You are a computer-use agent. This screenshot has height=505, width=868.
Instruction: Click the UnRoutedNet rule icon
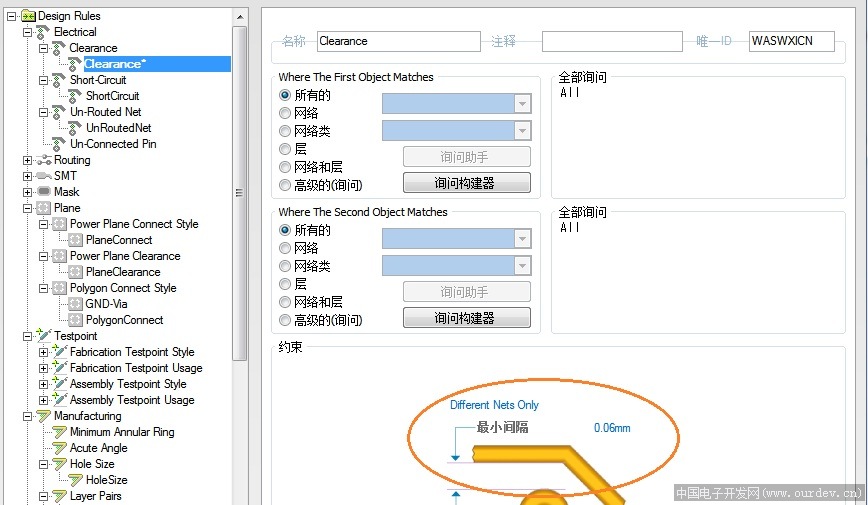click(x=75, y=128)
